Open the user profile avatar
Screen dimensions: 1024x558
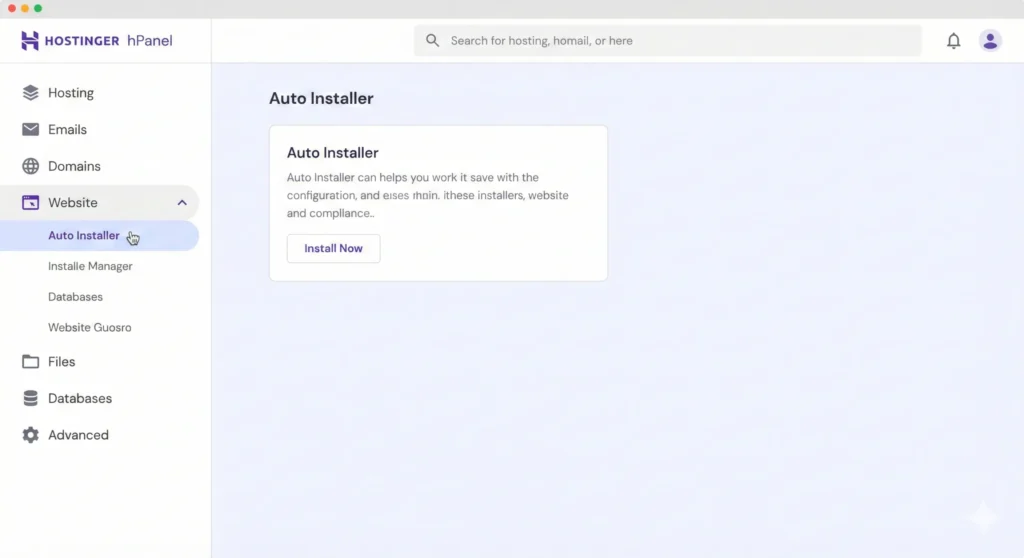pyautogui.click(x=990, y=41)
